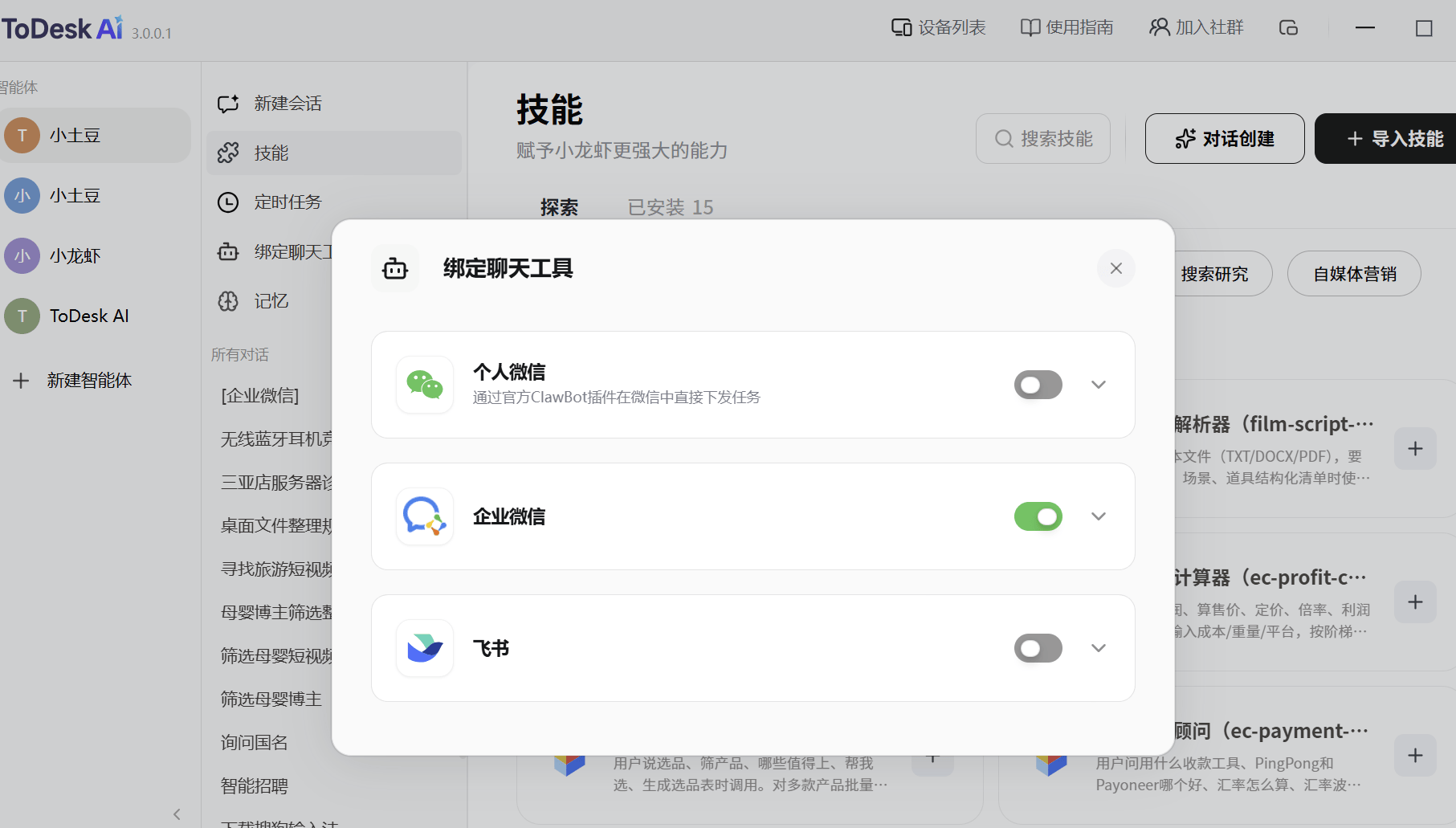This screenshot has height=828, width=1456.
Task: Click the WeChat app icon
Action: [425, 385]
